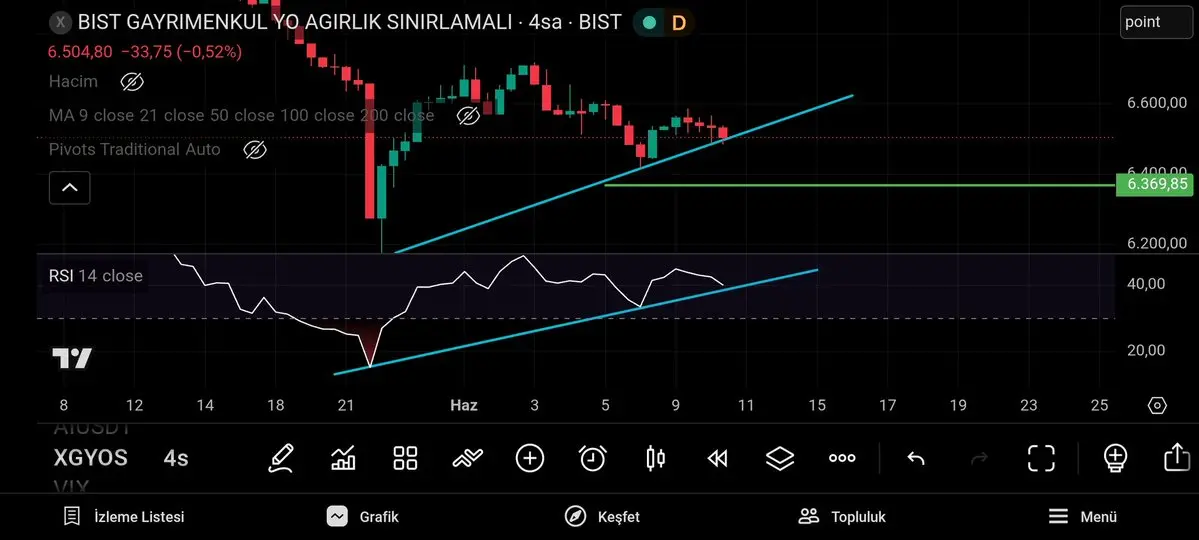Create an alert with alarm clock icon

coord(593,458)
